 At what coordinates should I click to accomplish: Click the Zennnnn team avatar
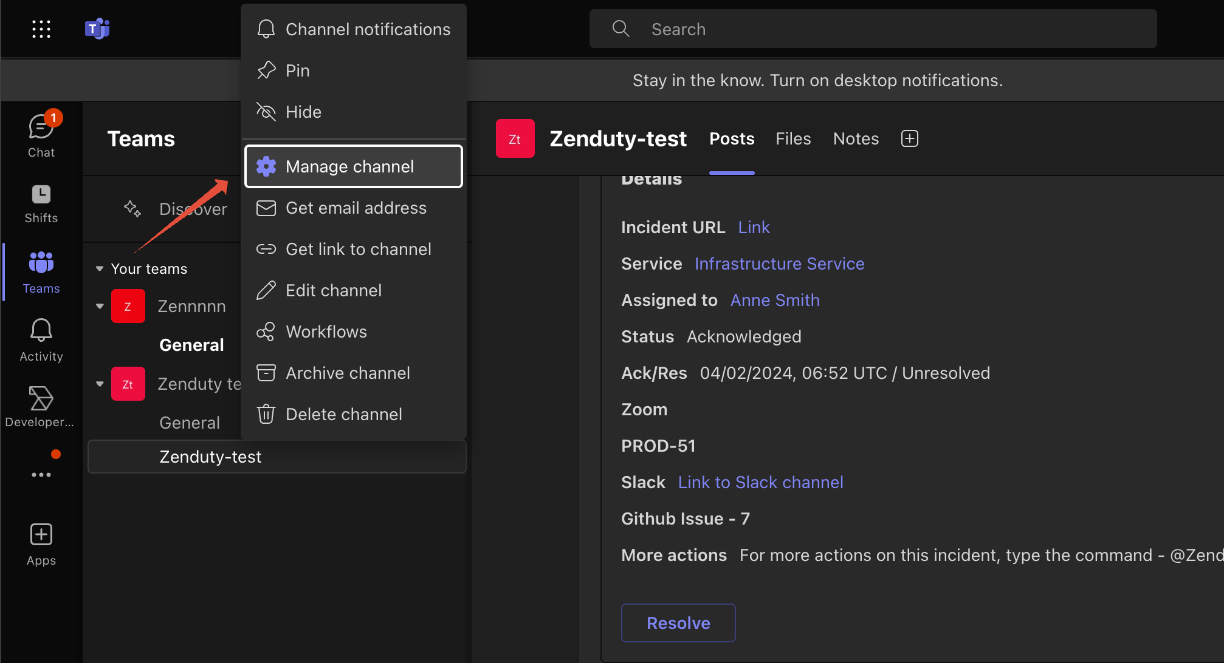[128, 306]
